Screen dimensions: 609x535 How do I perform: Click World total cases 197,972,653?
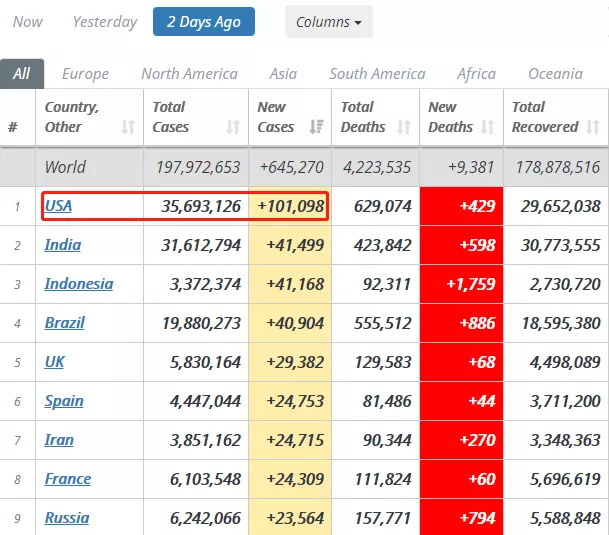(198, 167)
